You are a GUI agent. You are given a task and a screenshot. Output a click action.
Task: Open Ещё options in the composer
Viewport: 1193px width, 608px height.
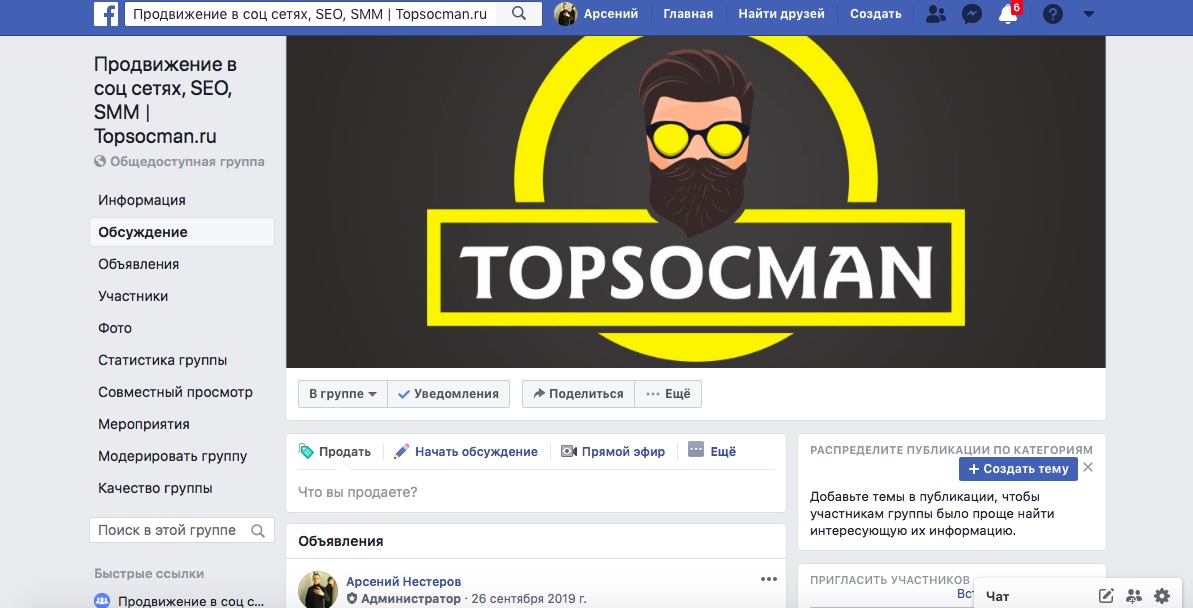coord(712,450)
